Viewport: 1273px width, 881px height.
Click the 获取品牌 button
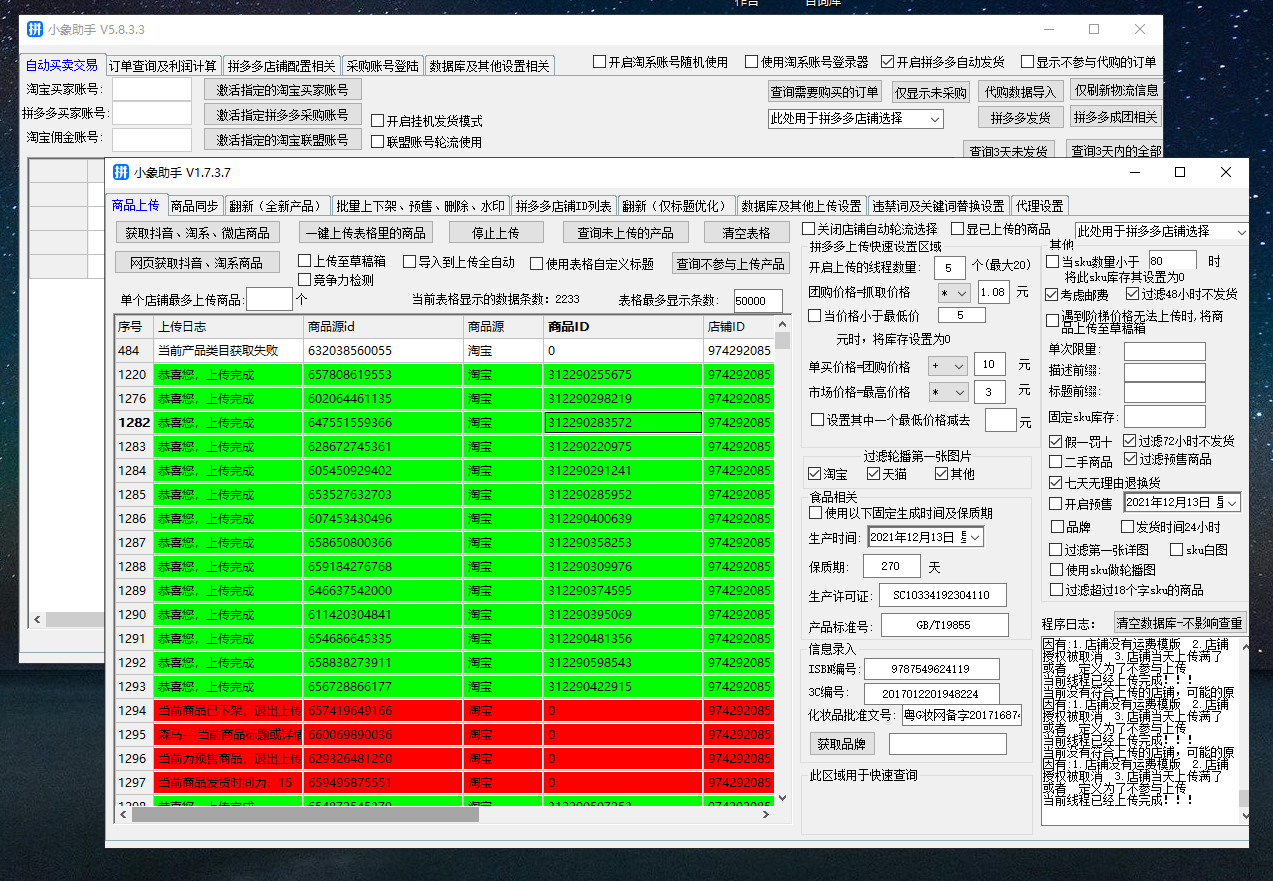[x=841, y=743]
